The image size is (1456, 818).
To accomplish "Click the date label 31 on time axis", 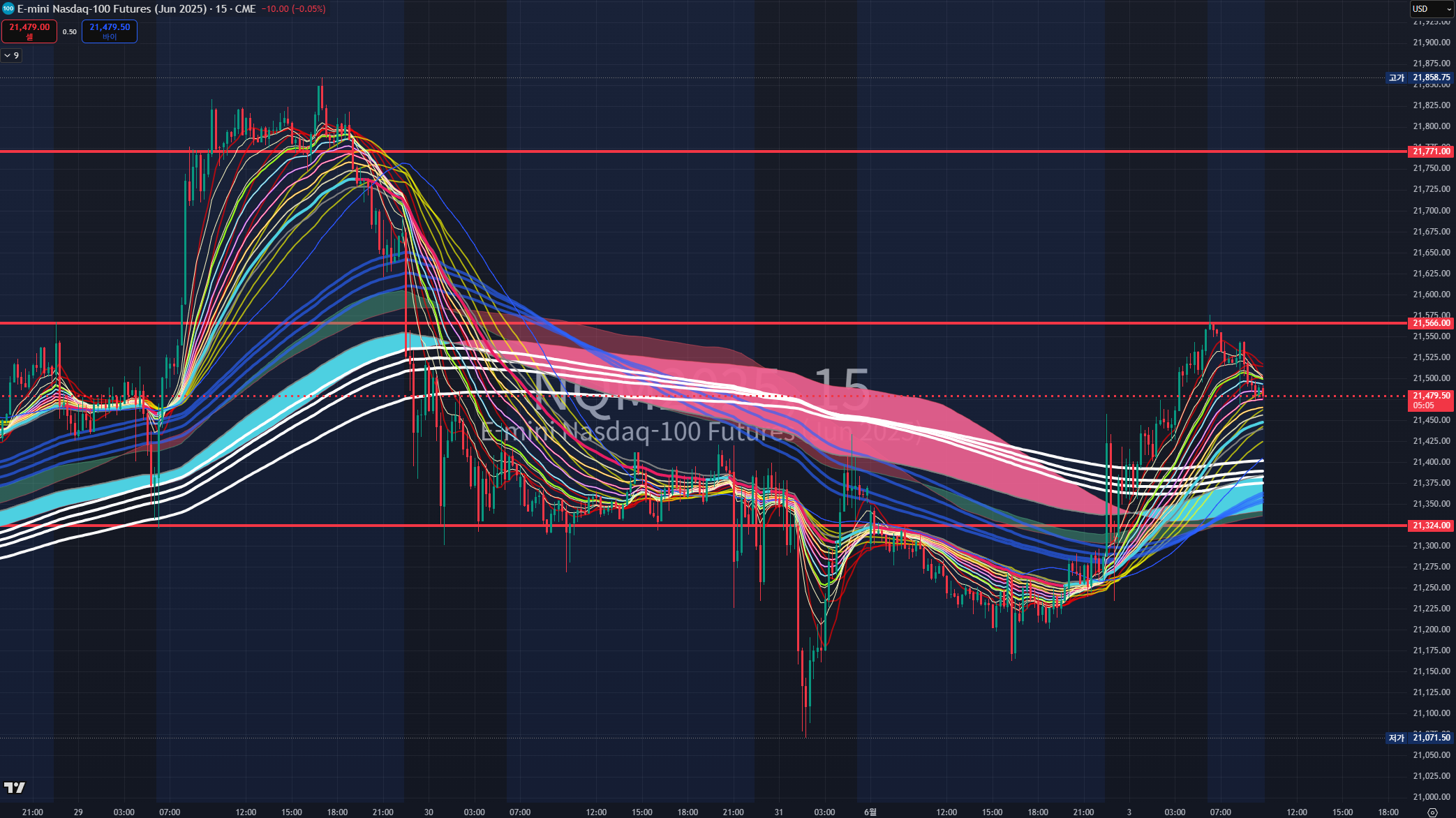I will 779,812.
